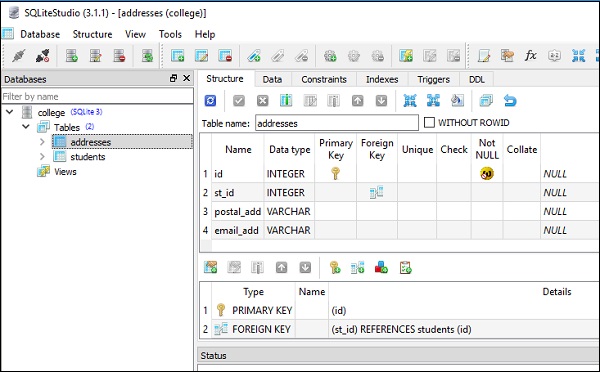This screenshot has height=372, width=600.
Task: Add table foreign key icon
Action: click(358, 268)
